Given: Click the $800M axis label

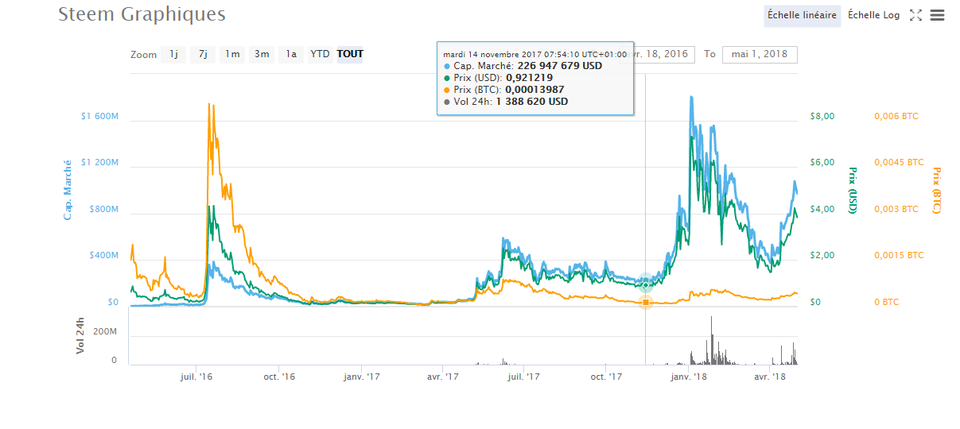Looking at the screenshot, I should [x=103, y=209].
